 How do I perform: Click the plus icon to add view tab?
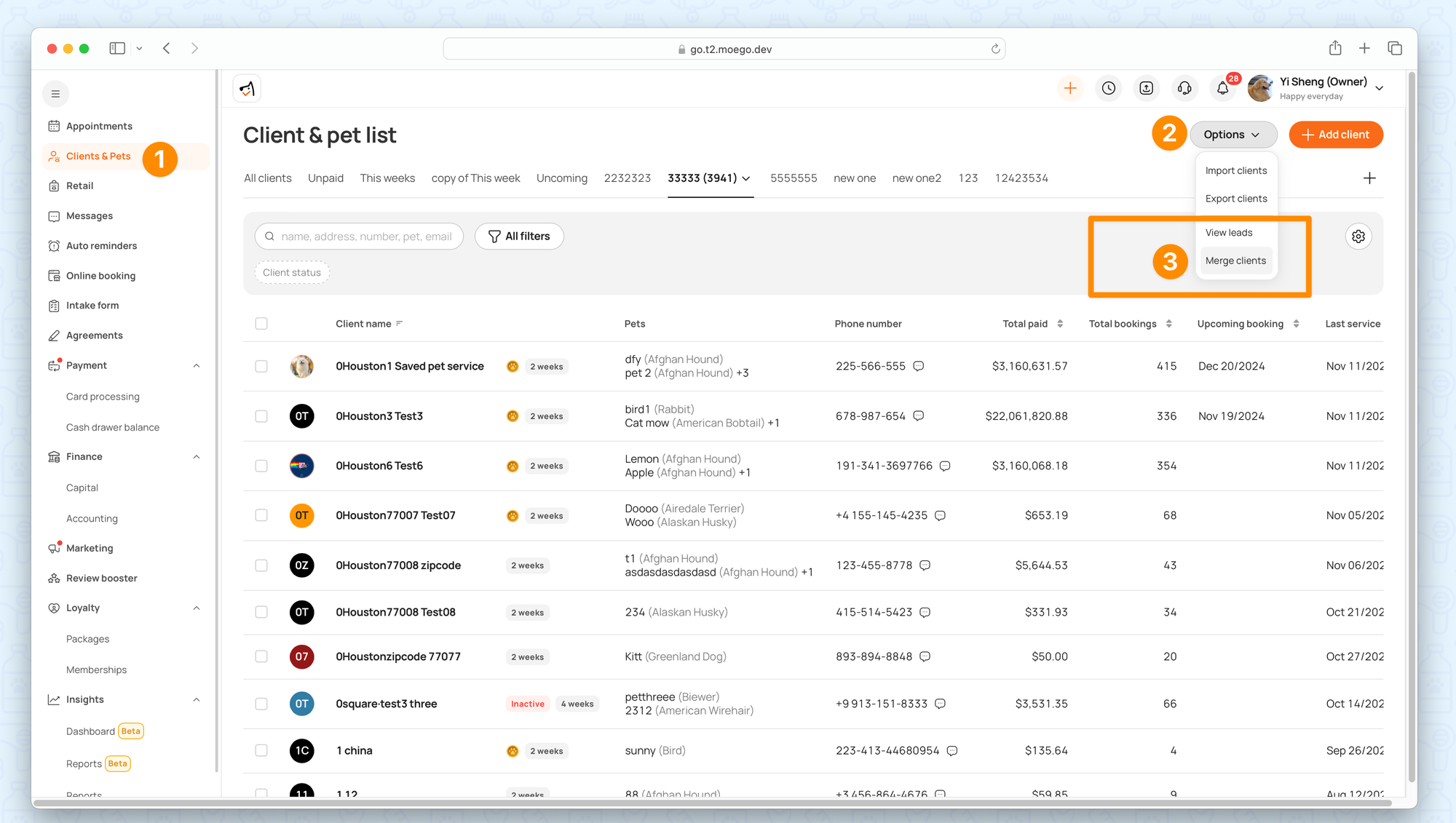pyautogui.click(x=1369, y=178)
